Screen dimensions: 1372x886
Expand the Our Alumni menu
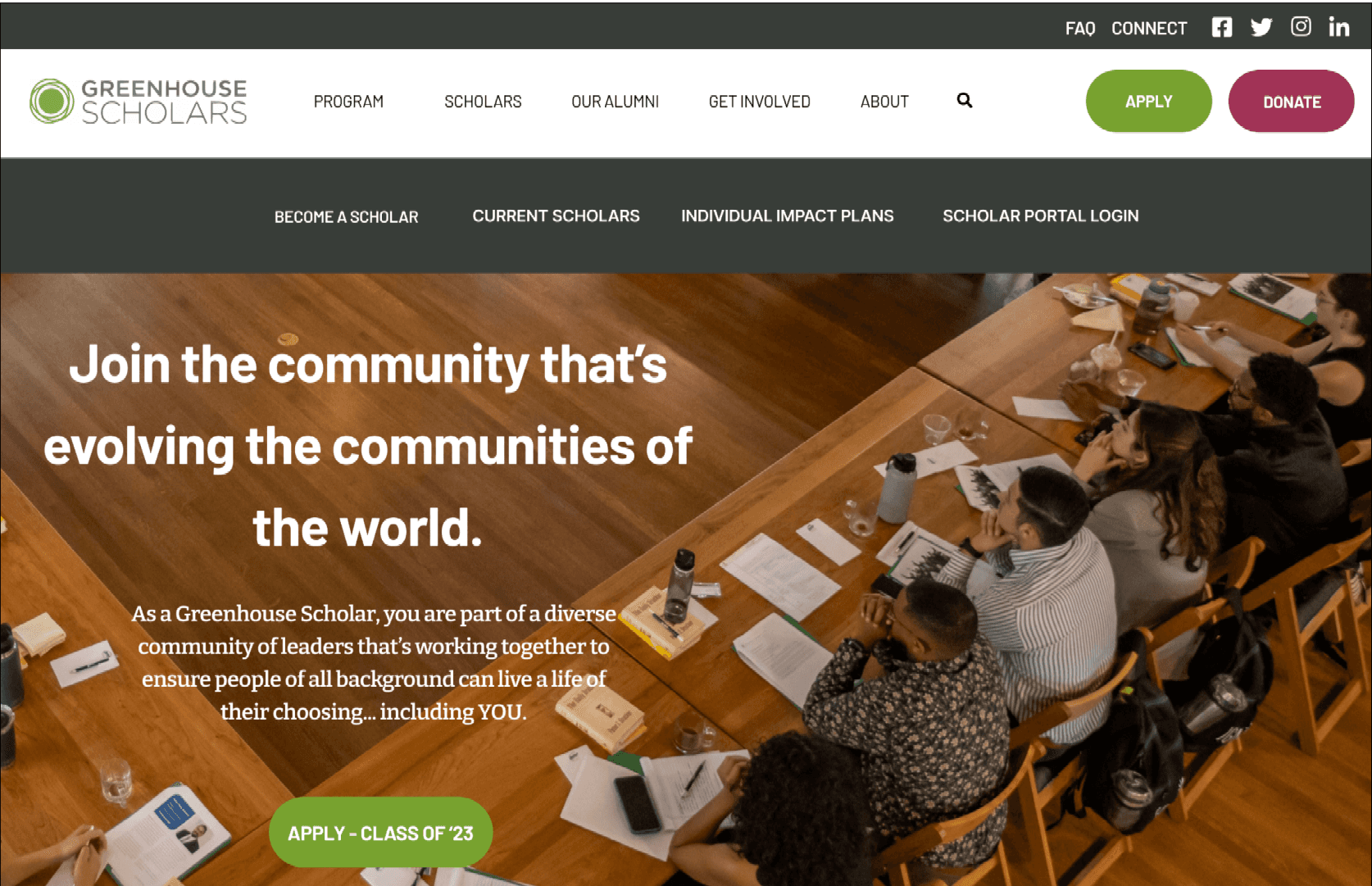(x=615, y=102)
